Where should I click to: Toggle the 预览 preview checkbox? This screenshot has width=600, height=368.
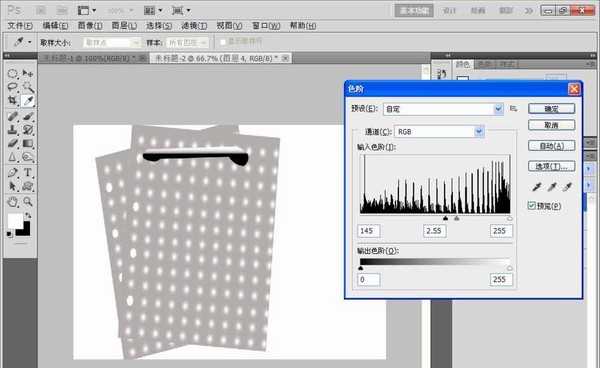pos(532,206)
